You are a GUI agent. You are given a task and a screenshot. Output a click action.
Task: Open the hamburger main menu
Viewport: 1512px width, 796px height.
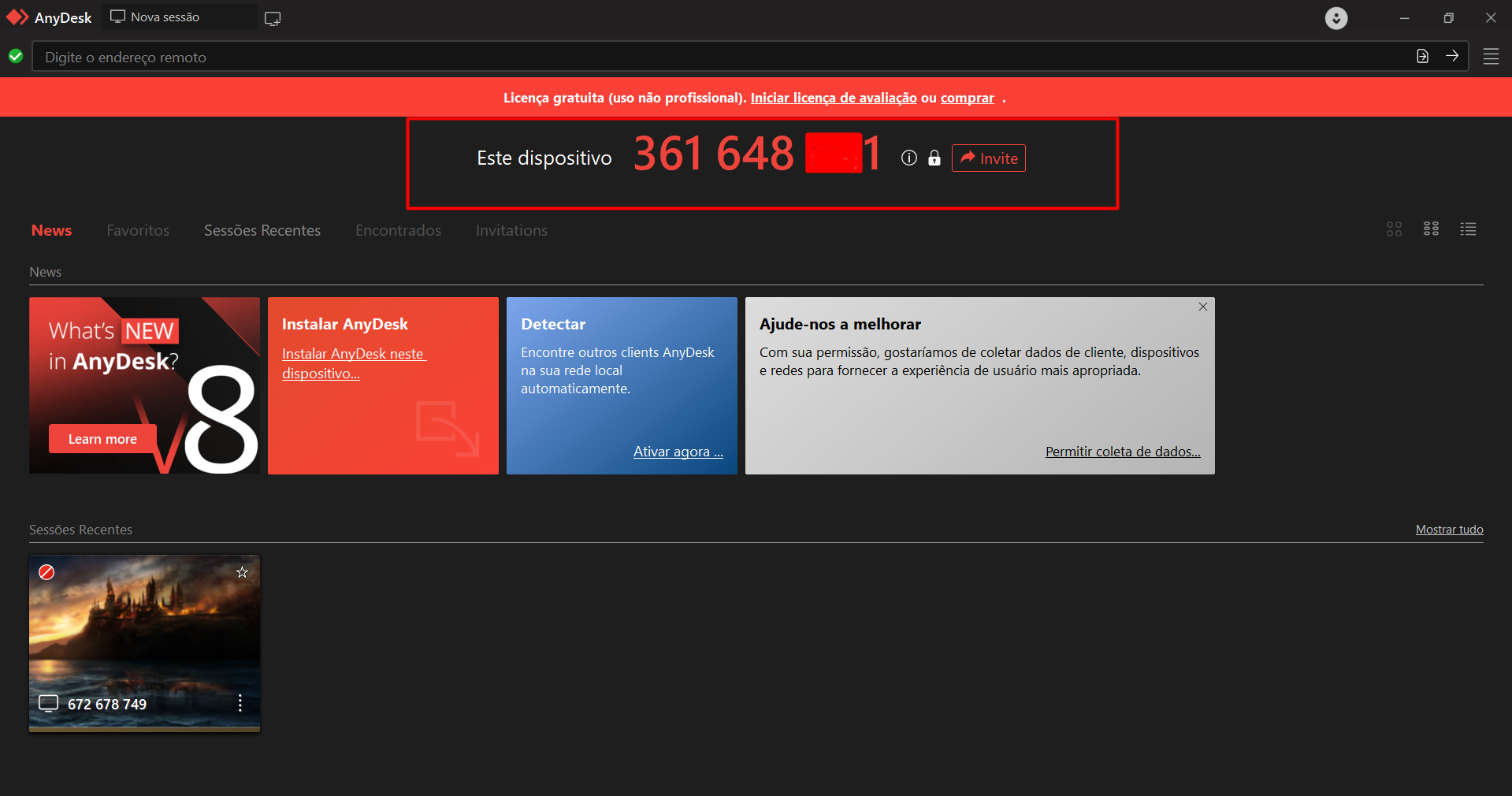coord(1491,56)
